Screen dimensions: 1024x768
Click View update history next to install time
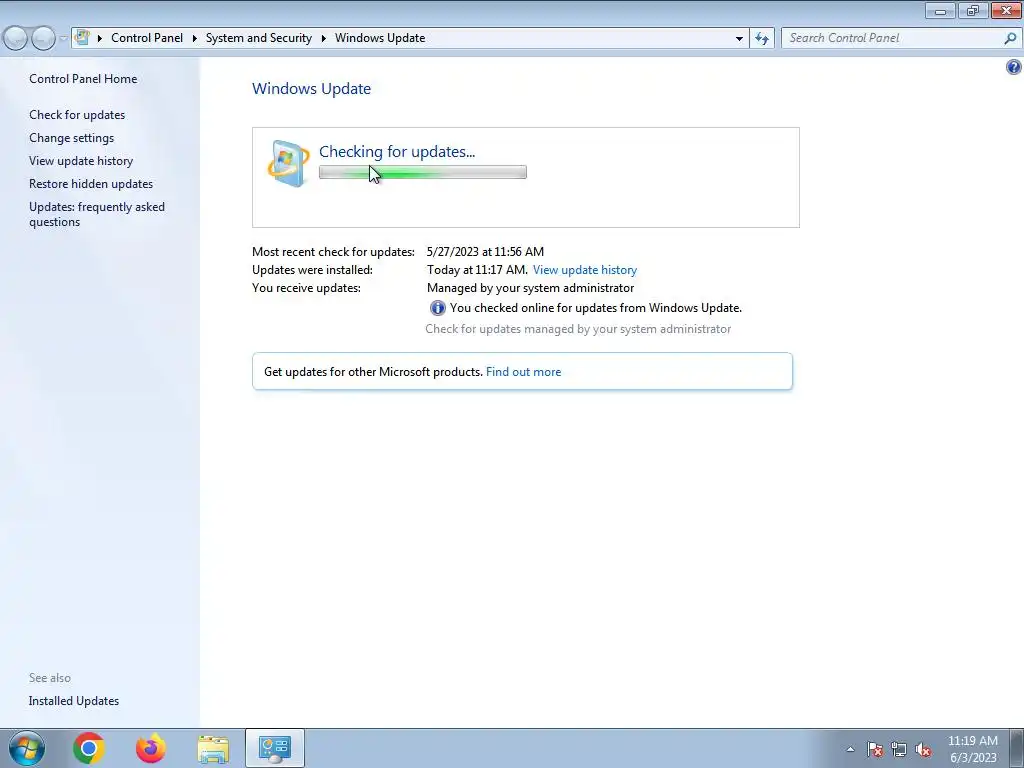tap(584, 270)
